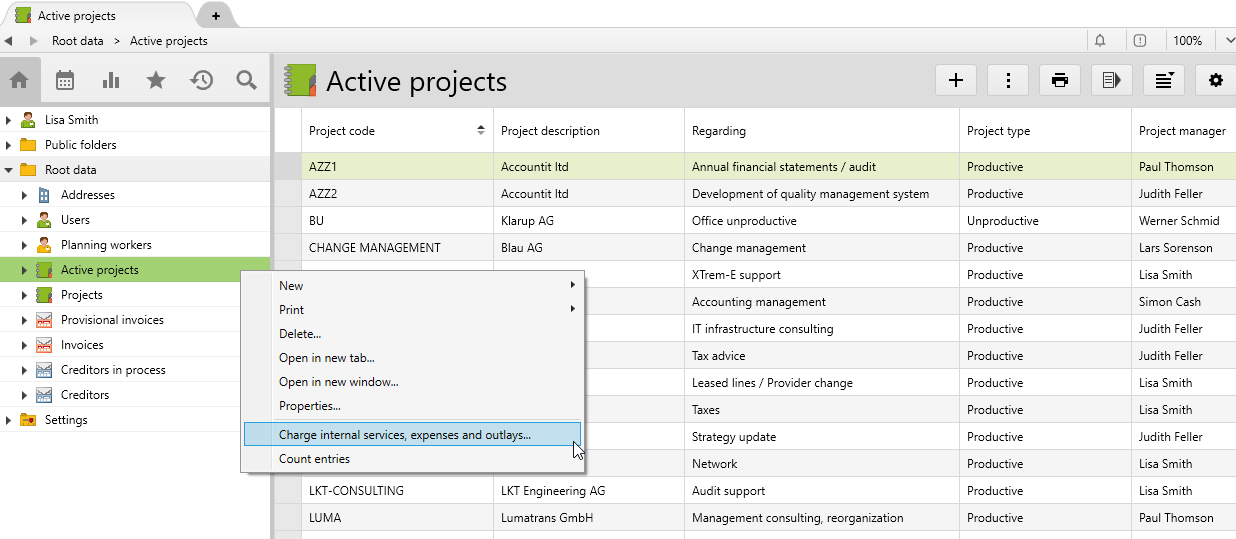Expand the Addresses tree node
Screen dimensions: 1236x539
(24, 195)
